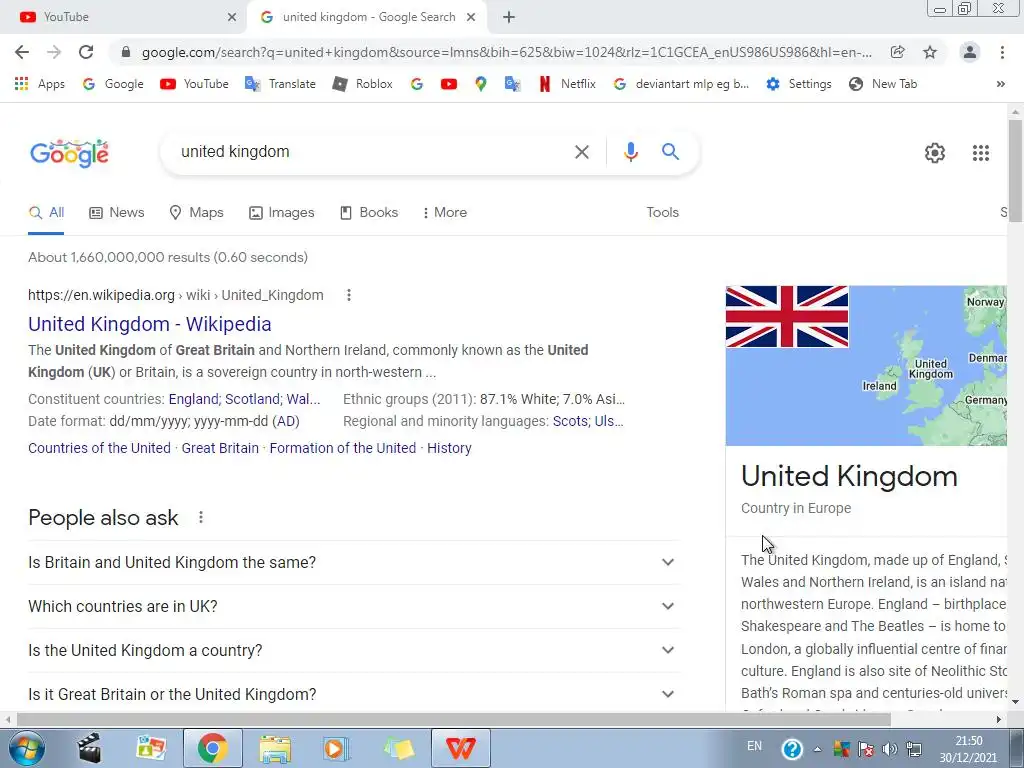Switch to the Images results tab
The image size is (1024, 768).
tap(281, 212)
